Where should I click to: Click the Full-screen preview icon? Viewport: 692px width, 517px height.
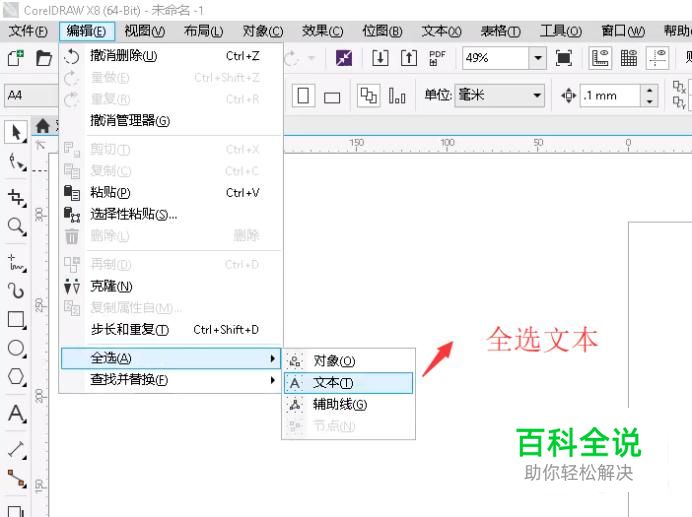[564, 58]
